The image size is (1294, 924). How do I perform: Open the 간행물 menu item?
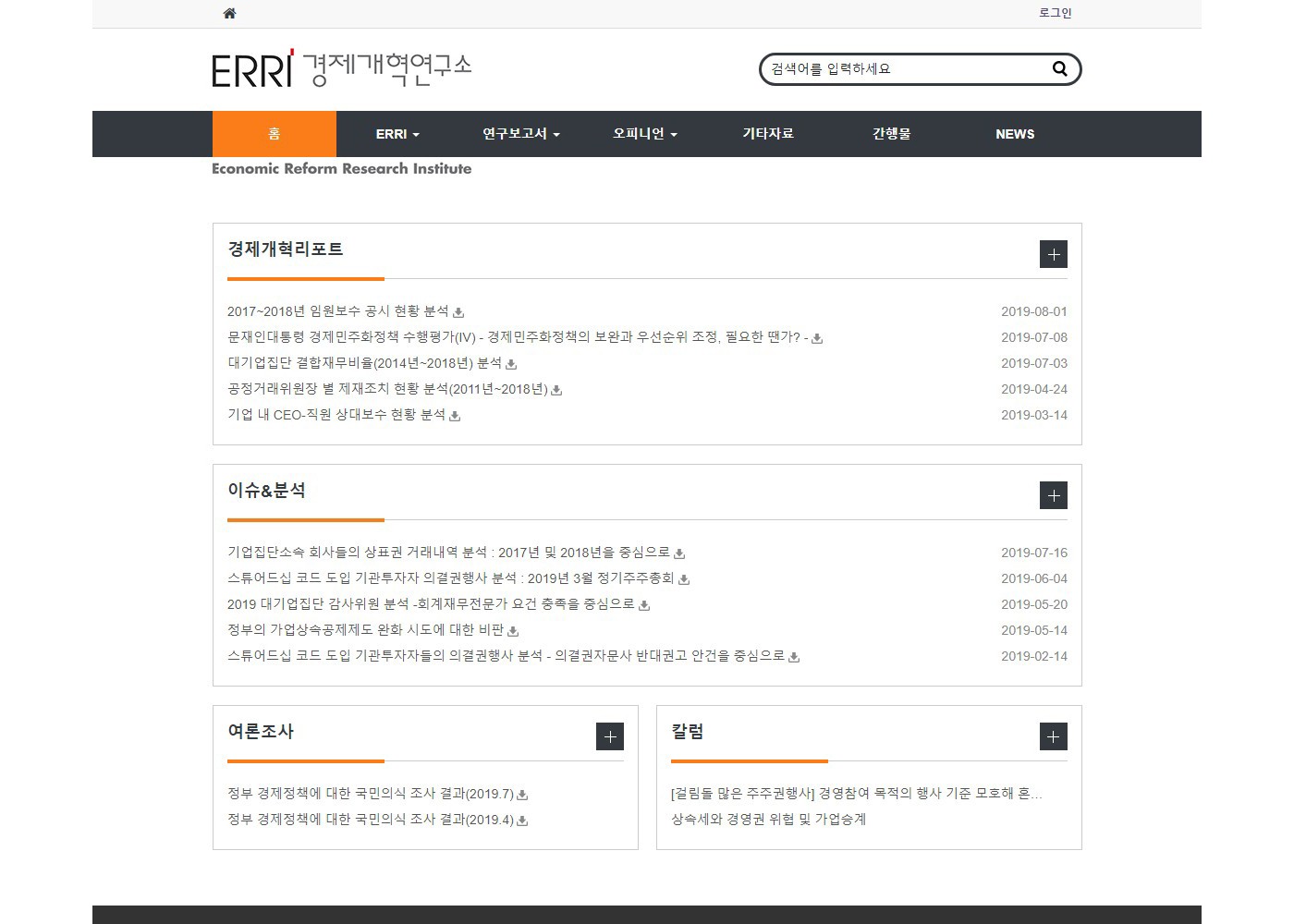click(x=891, y=134)
